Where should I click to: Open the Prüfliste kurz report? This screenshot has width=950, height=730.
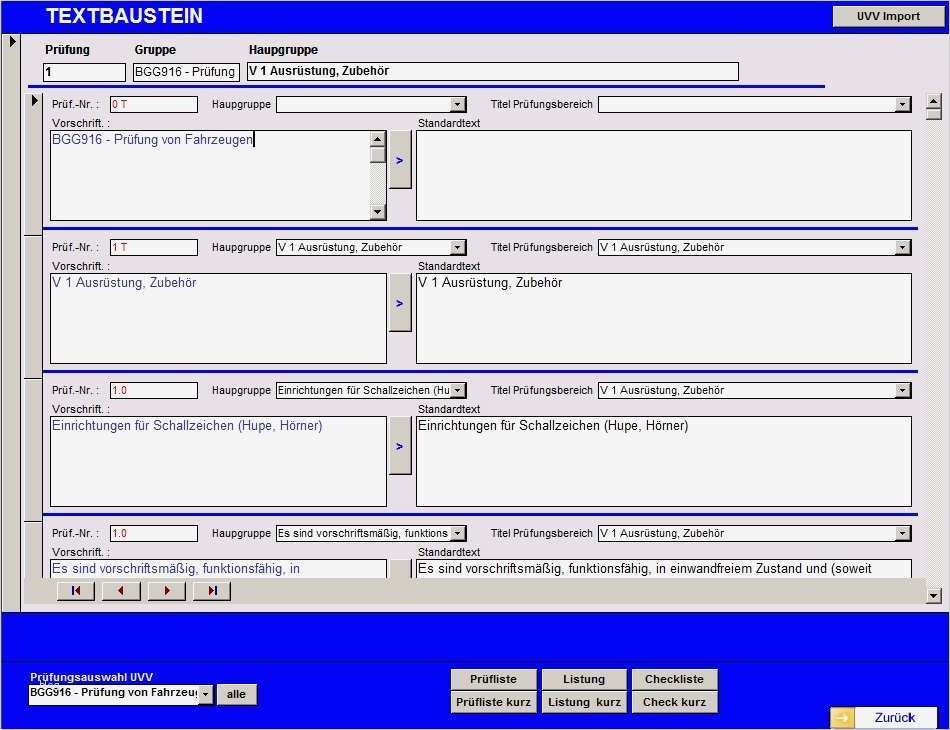(493, 702)
